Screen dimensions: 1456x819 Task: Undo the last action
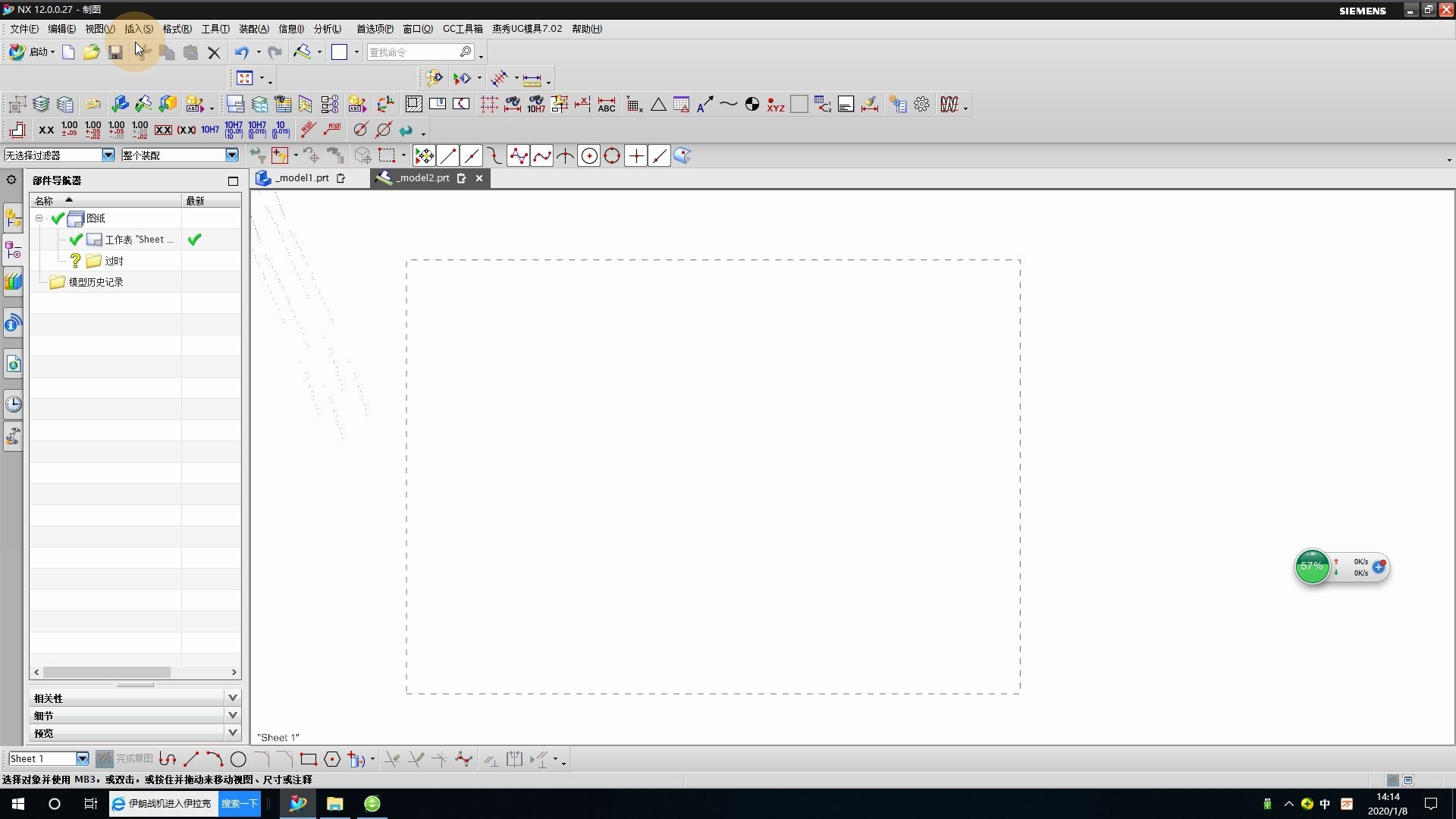241,52
